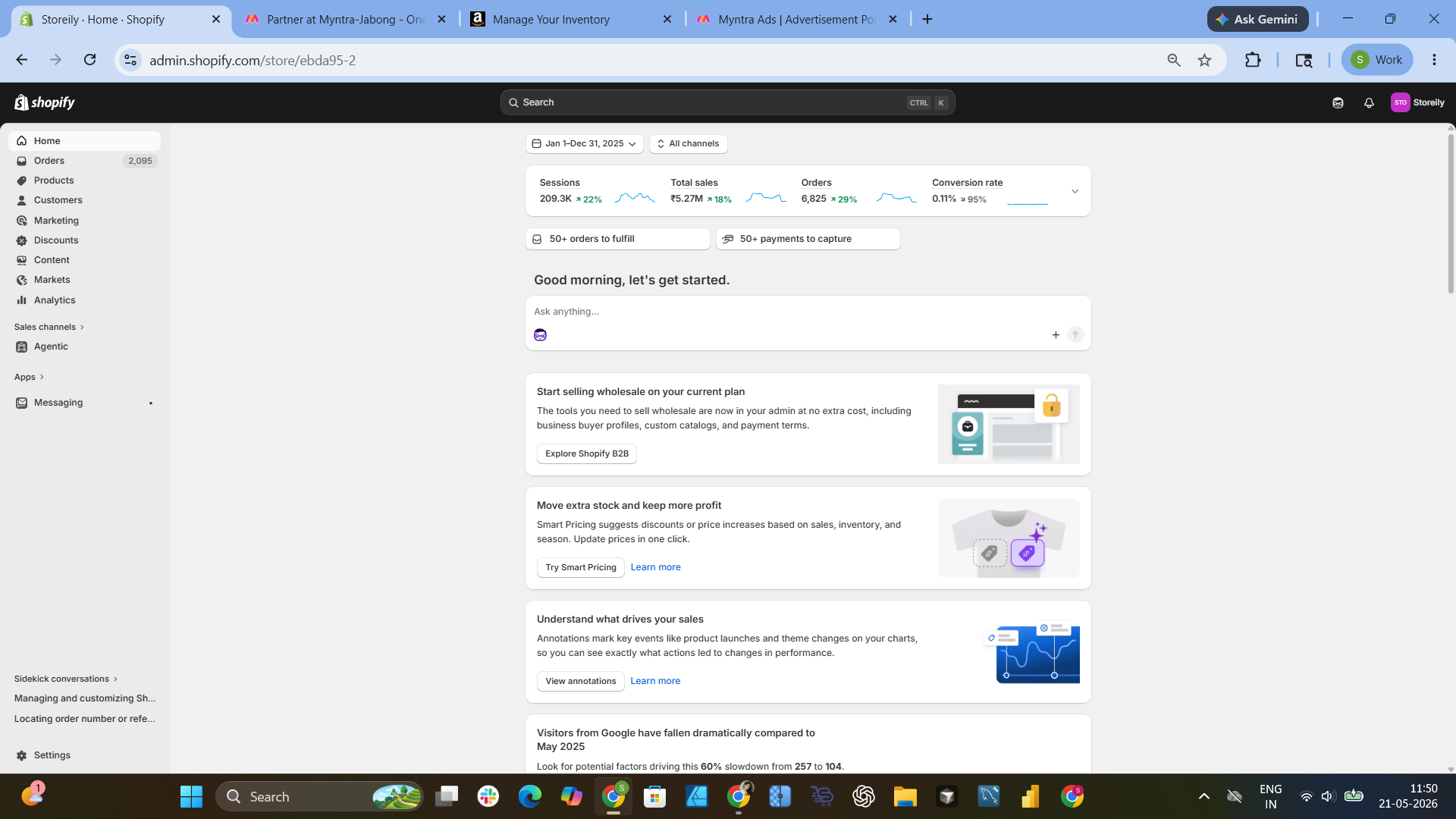This screenshot has height=819, width=1456.
Task: Focus the Ask anything input
Action: pyautogui.click(x=808, y=312)
